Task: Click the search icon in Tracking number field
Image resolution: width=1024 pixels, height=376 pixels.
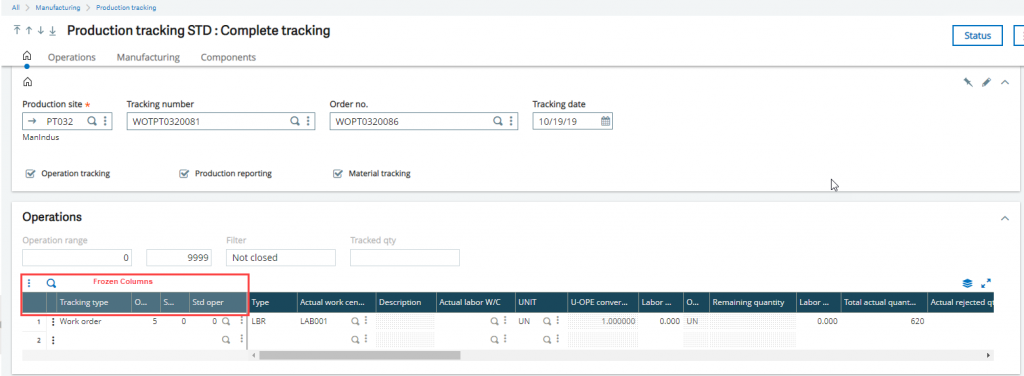Action: (295, 121)
